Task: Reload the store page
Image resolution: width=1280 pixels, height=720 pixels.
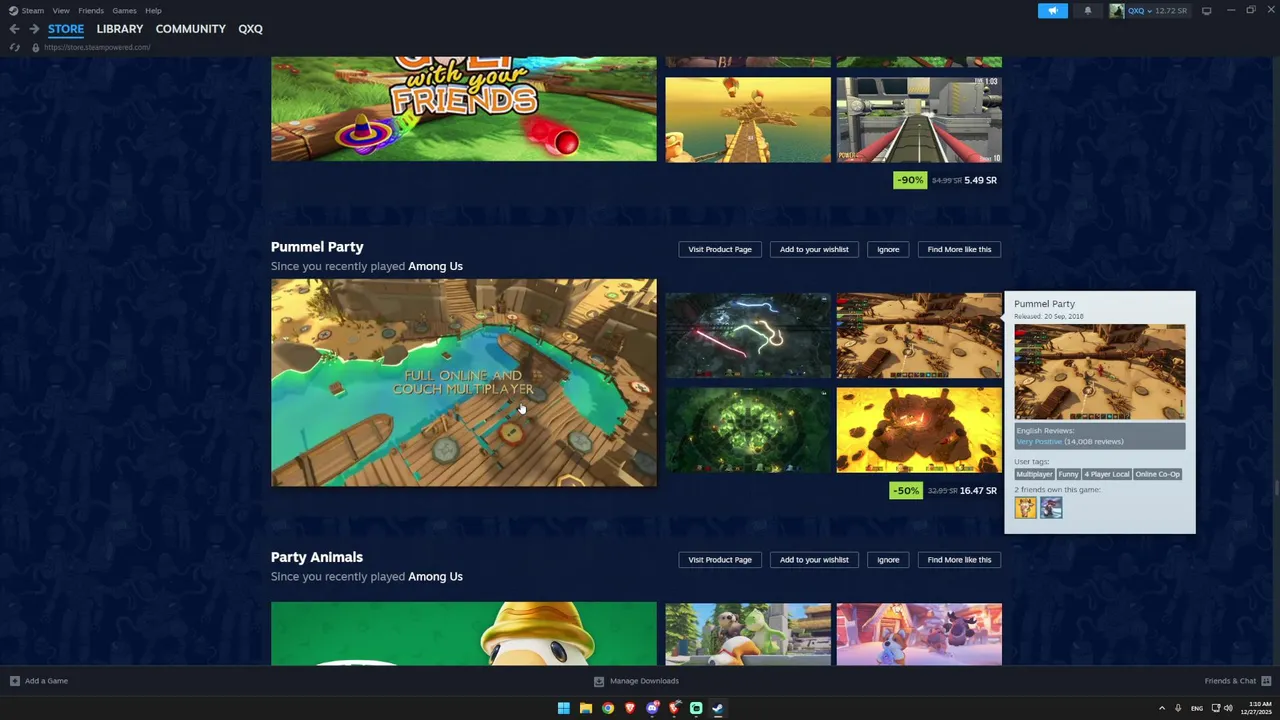Action: click(14, 47)
